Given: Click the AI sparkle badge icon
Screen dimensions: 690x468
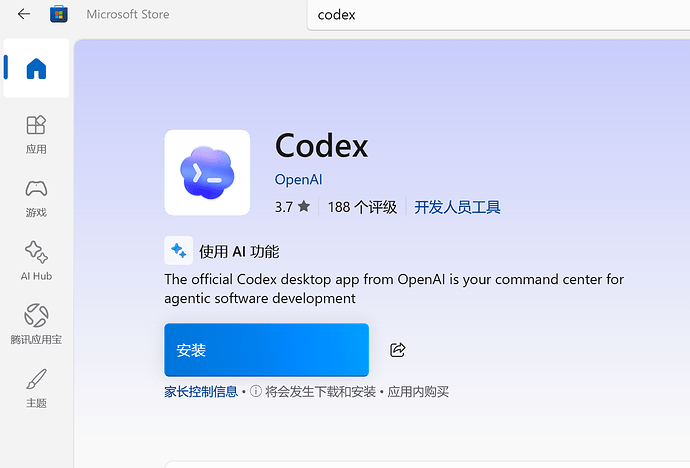Looking at the screenshot, I should (179, 251).
